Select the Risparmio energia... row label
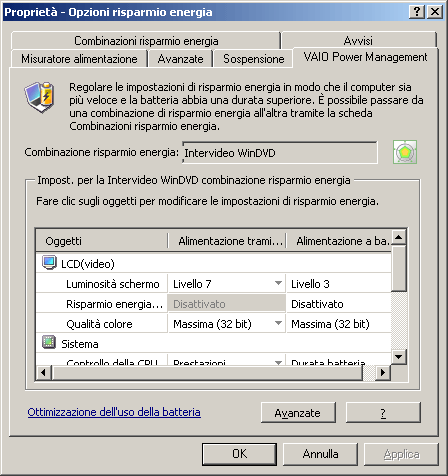Viewport: 448px width, 476px height. pyautogui.click(x=115, y=304)
